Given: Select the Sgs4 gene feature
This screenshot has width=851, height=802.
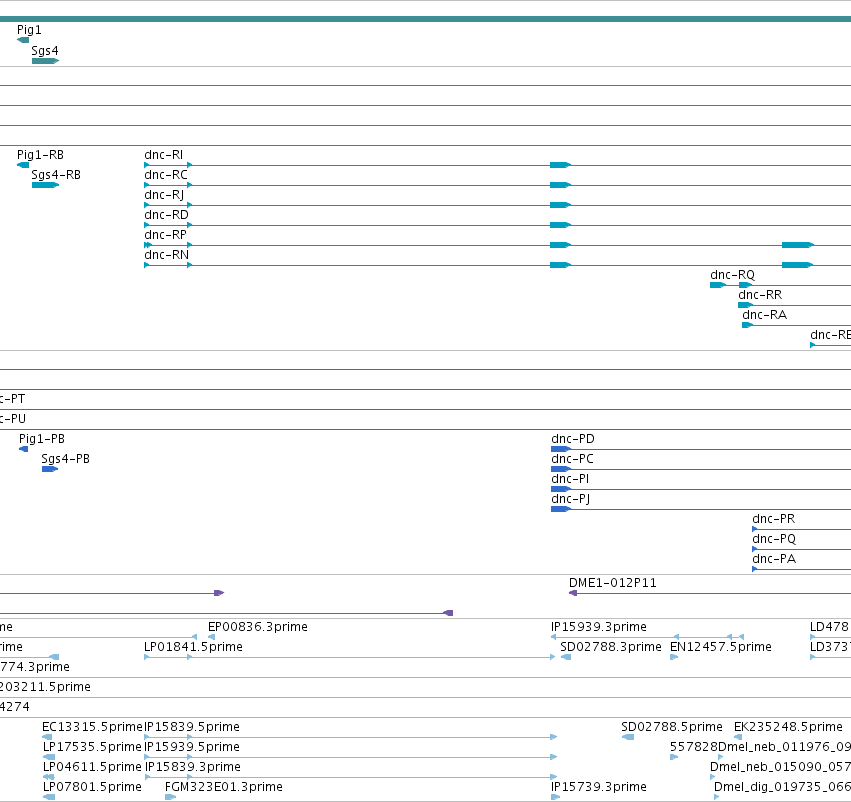Looking at the screenshot, I should pos(46,61).
